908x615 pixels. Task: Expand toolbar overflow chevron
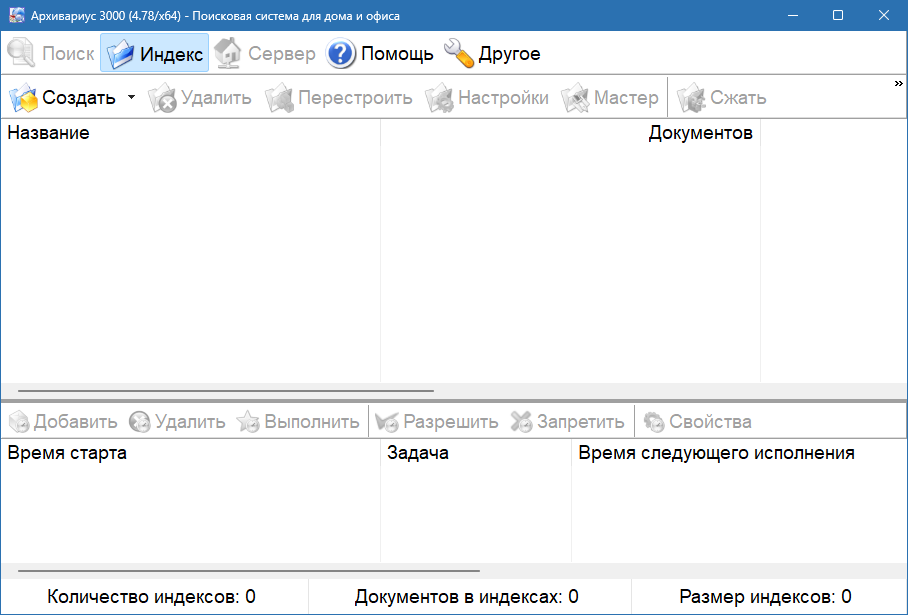click(898, 83)
